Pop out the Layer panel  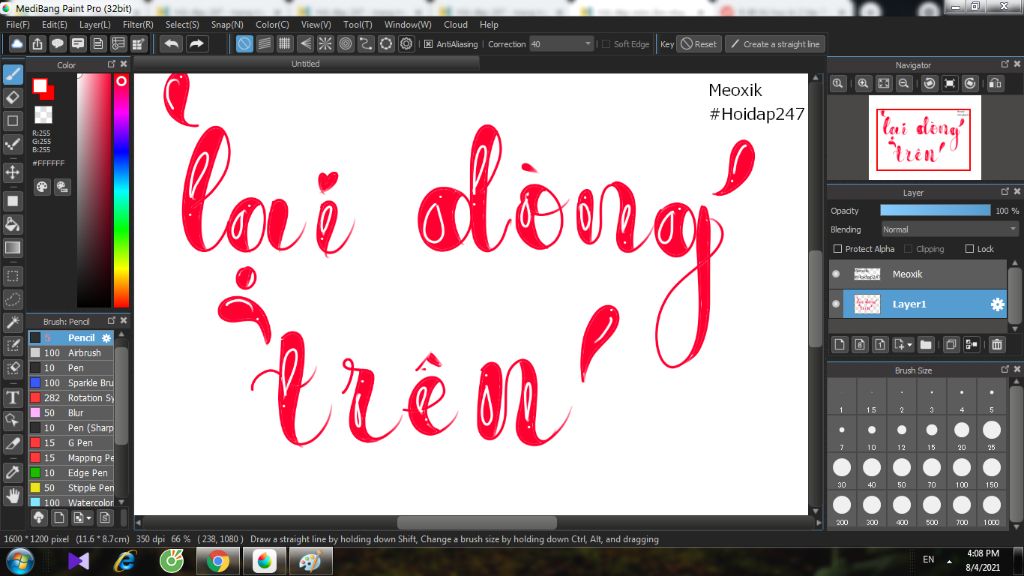[x=1004, y=192]
